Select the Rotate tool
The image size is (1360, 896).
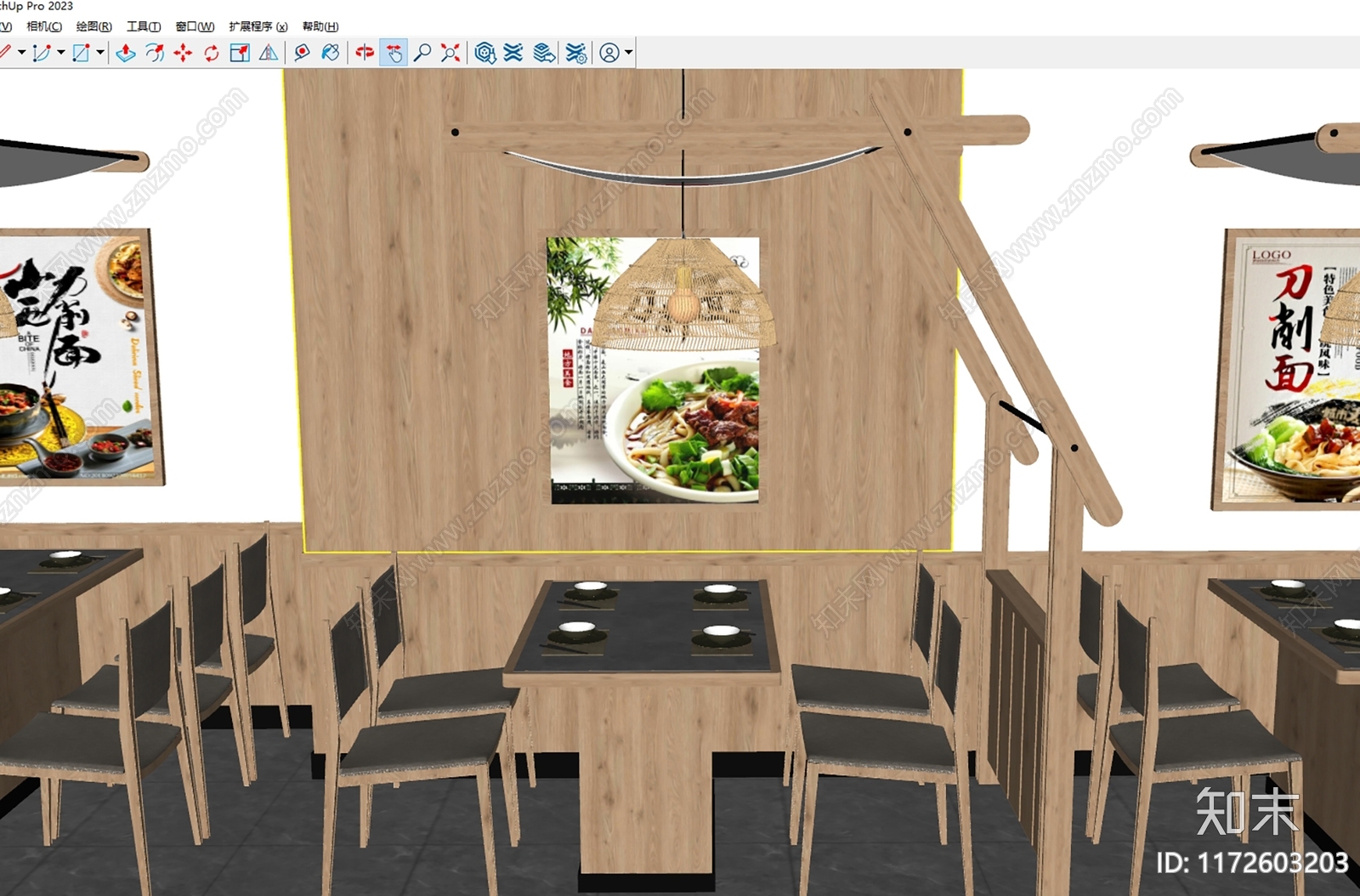pyautogui.click(x=212, y=53)
